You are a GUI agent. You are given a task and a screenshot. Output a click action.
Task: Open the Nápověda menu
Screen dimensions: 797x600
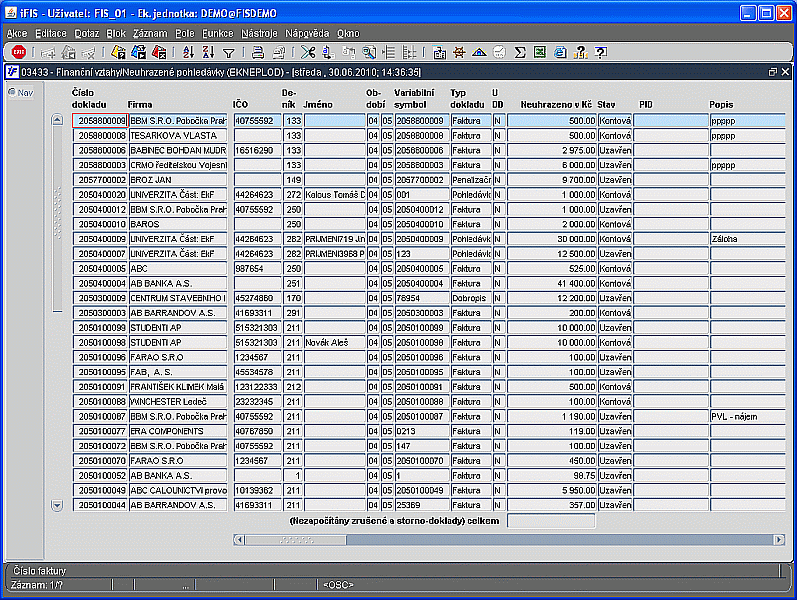pyautogui.click(x=307, y=33)
